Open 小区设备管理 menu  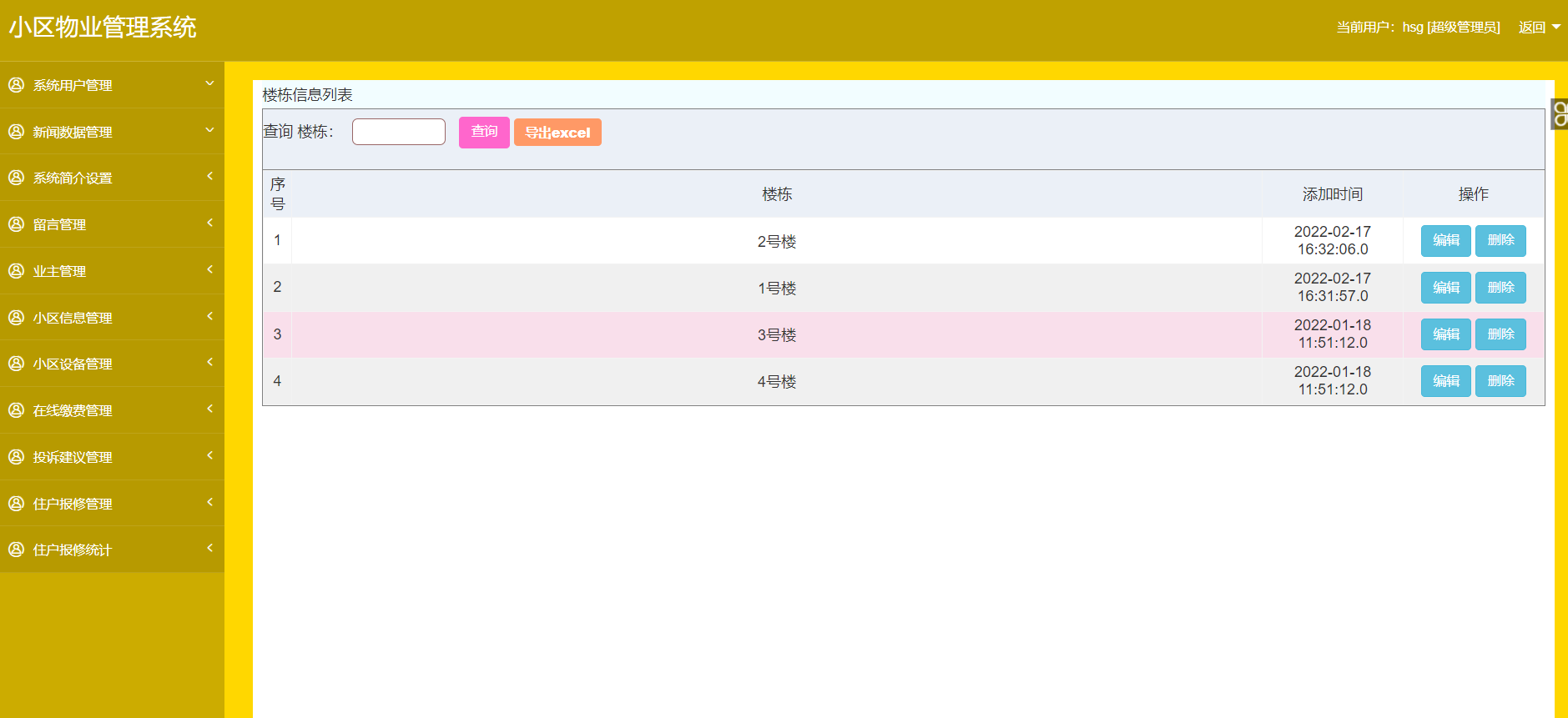click(112, 364)
